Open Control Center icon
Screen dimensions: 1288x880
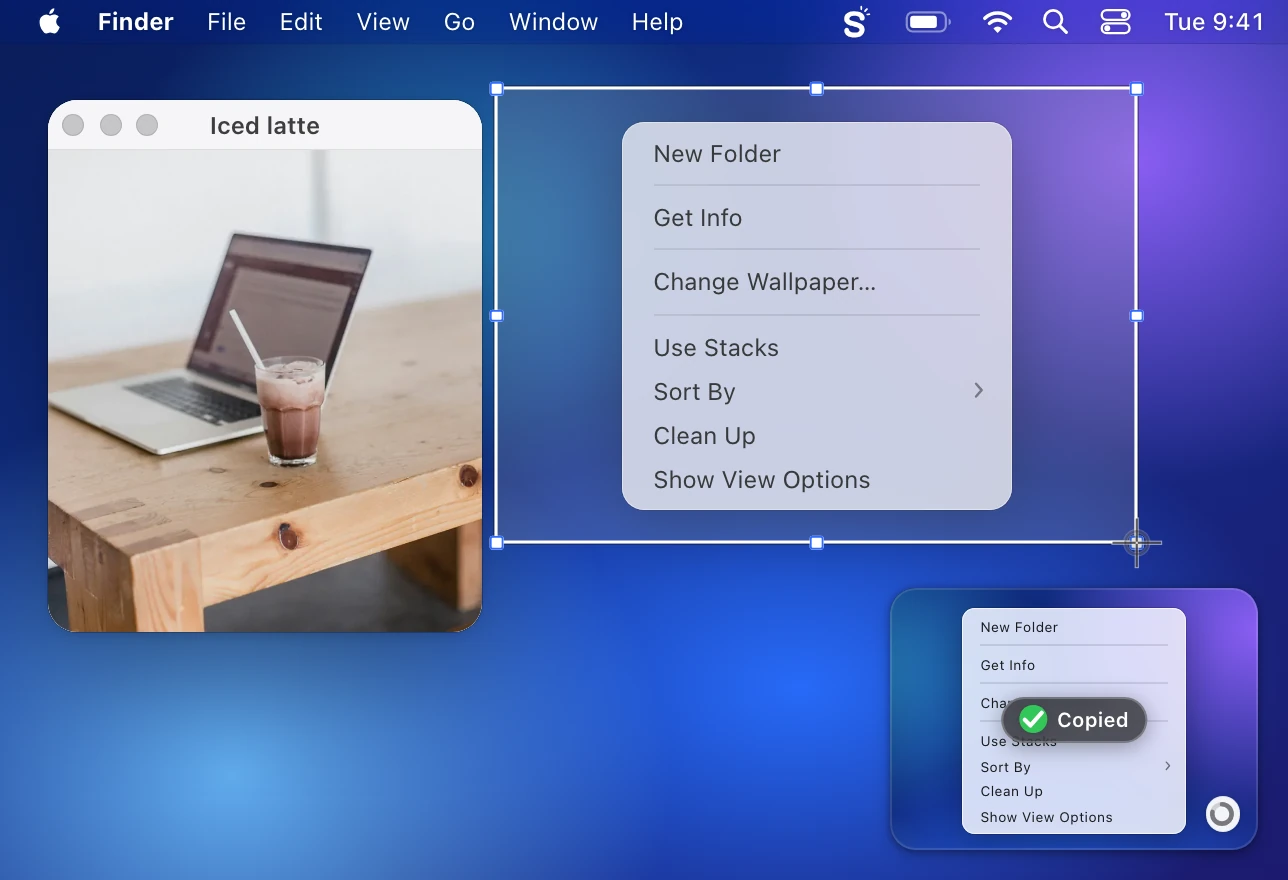1115,22
